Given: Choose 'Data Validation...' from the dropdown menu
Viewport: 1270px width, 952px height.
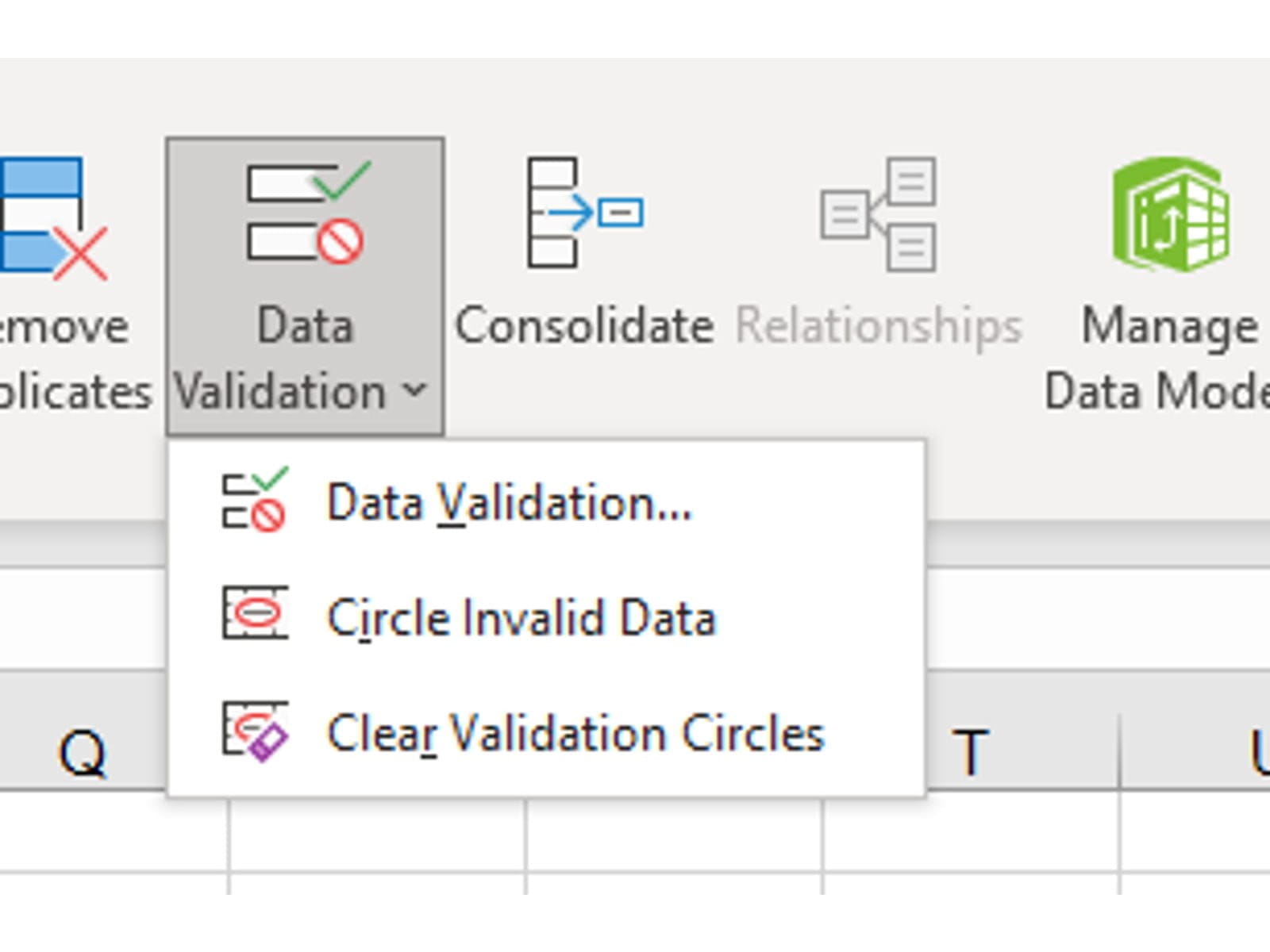Looking at the screenshot, I should (509, 503).
